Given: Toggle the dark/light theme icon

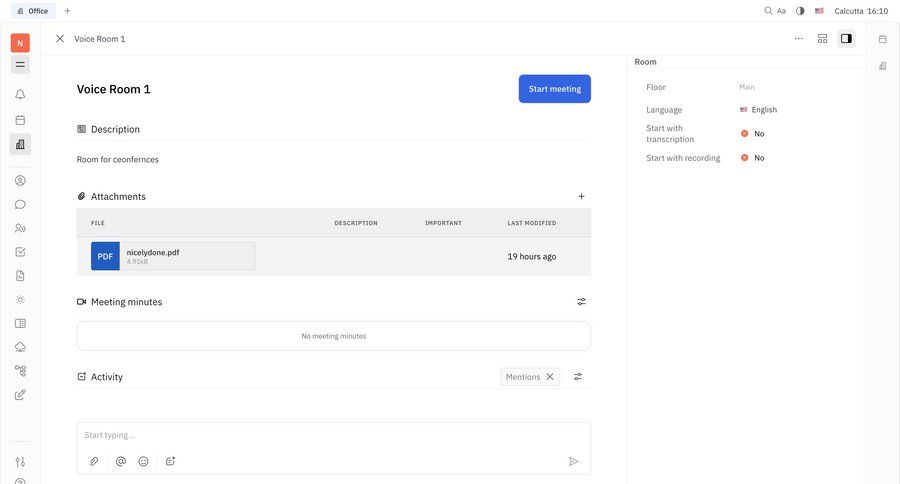Looking at the screenshot, I should [800, 11].
